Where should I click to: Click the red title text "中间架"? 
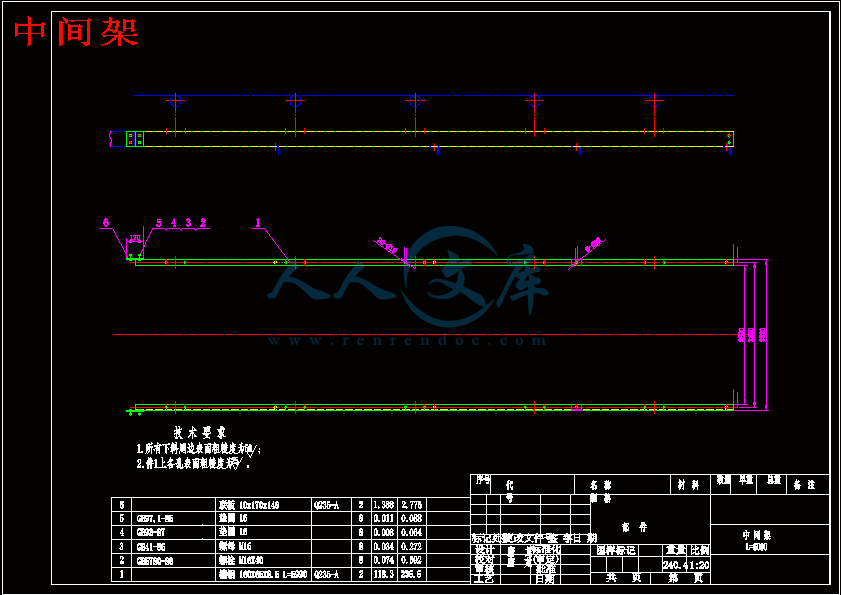pos(76,32)
